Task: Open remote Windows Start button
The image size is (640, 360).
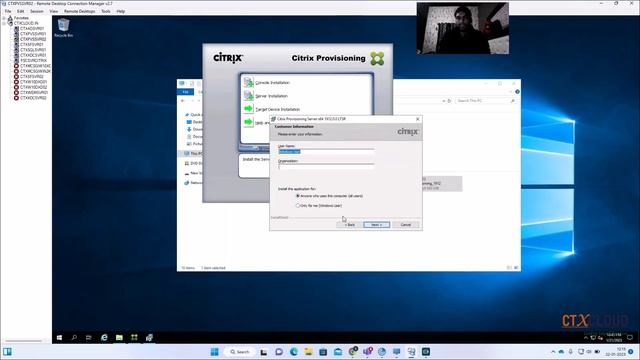Action: click(60, 338)
